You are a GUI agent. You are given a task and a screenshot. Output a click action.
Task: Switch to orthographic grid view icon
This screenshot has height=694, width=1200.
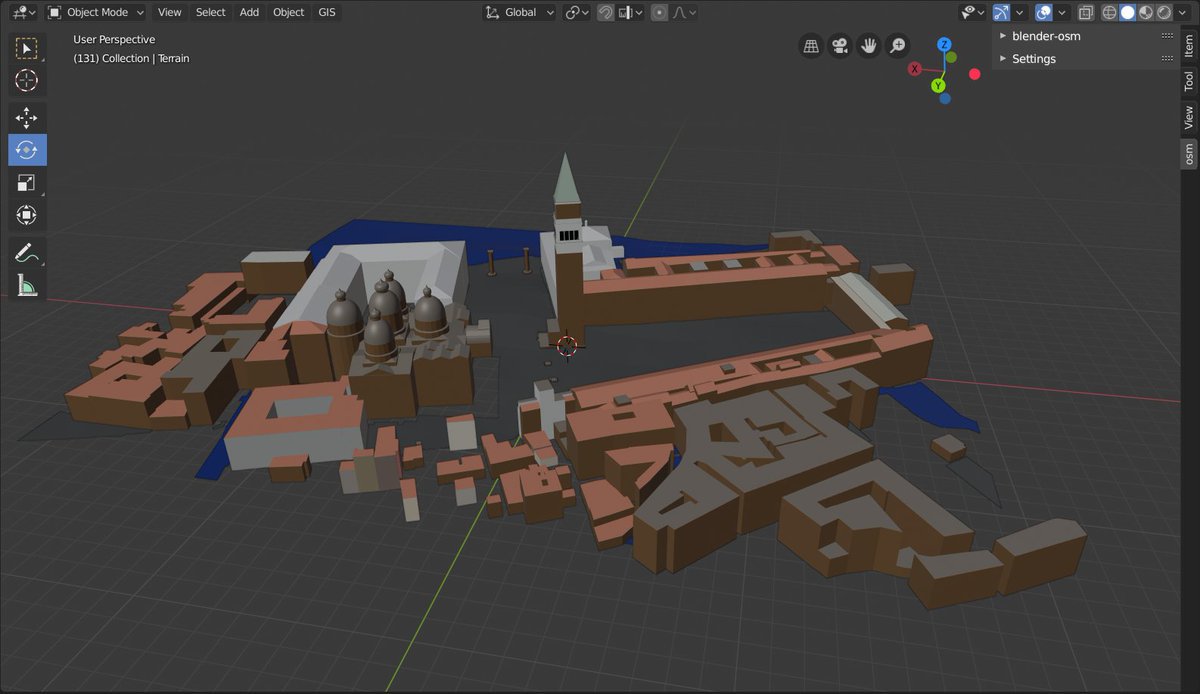(811, 45)
